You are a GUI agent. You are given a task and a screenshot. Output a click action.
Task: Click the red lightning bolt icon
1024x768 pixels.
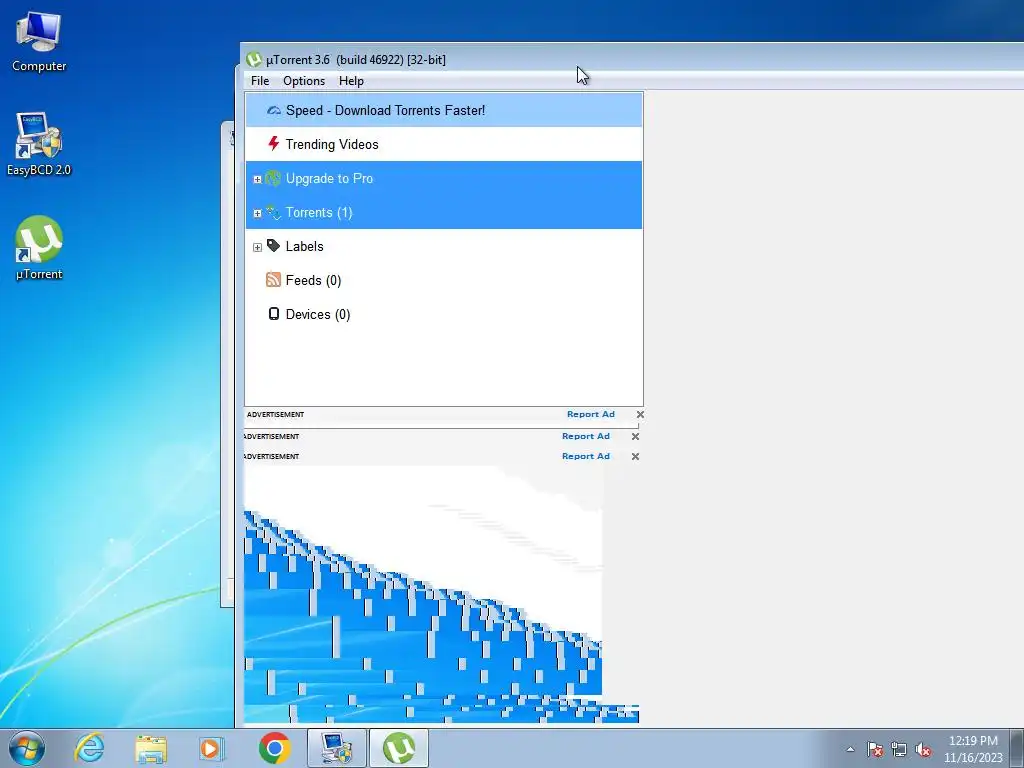(x=274, y=144)
